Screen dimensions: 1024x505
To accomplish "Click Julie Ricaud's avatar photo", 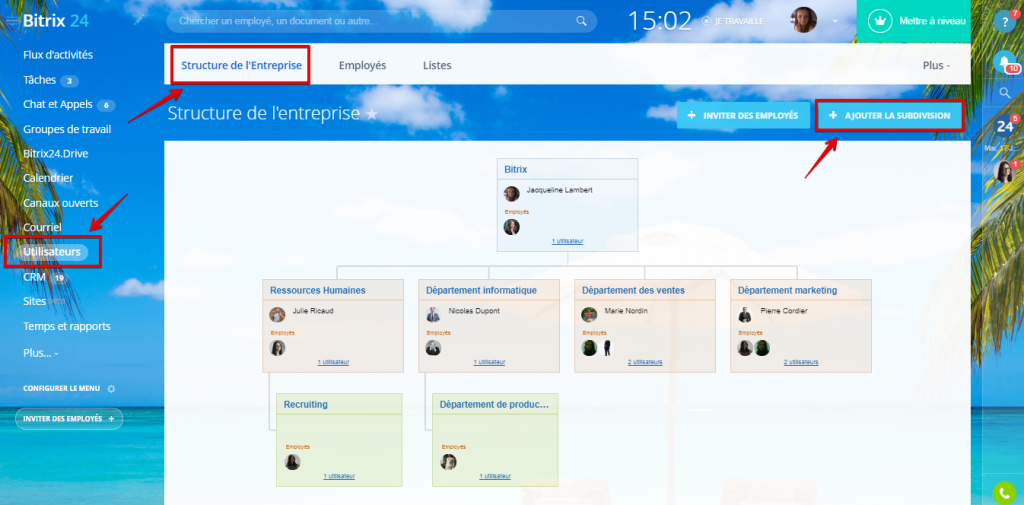I will click(x=277, y=314).
